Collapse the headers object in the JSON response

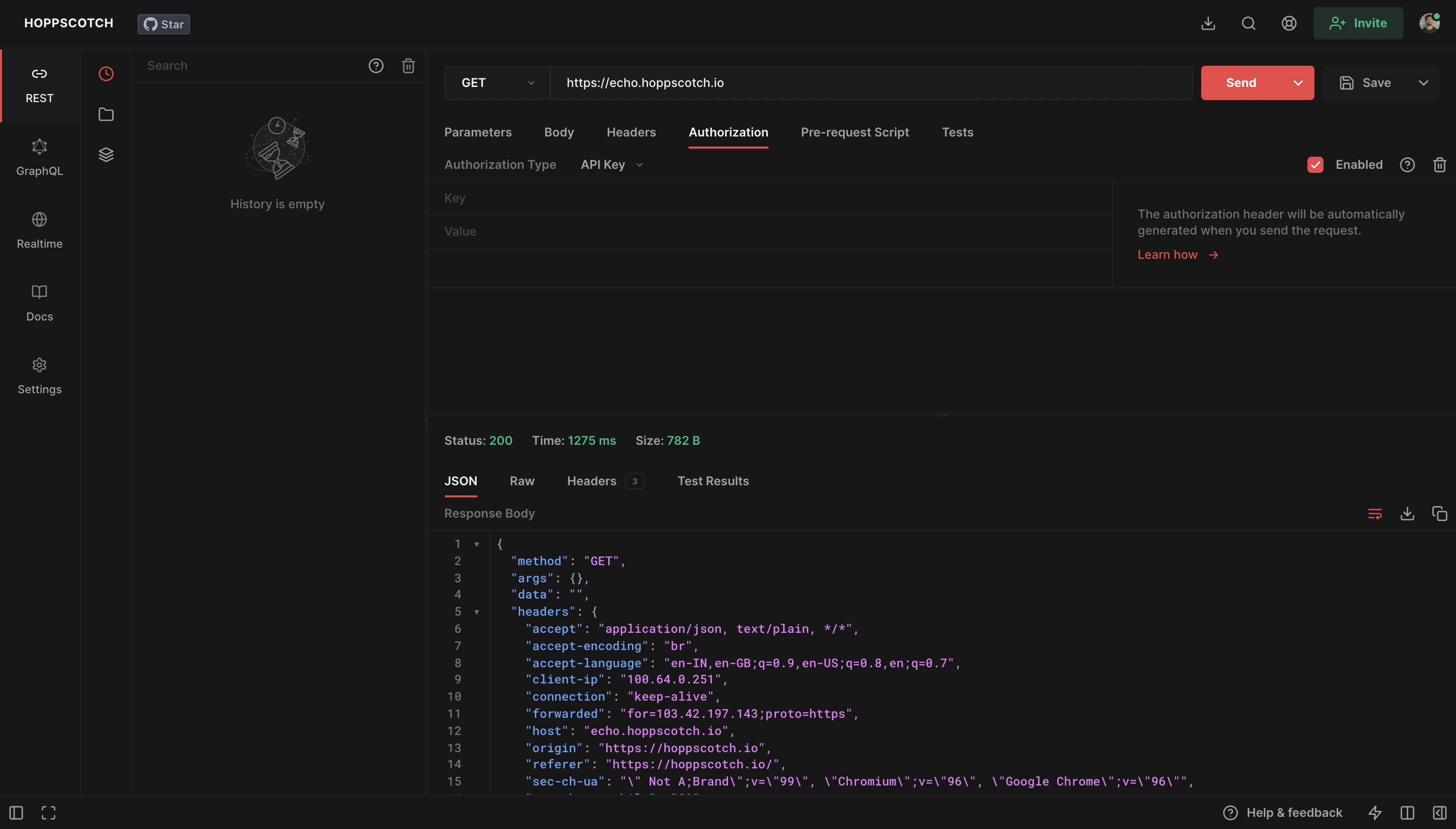tap(477, 612)
